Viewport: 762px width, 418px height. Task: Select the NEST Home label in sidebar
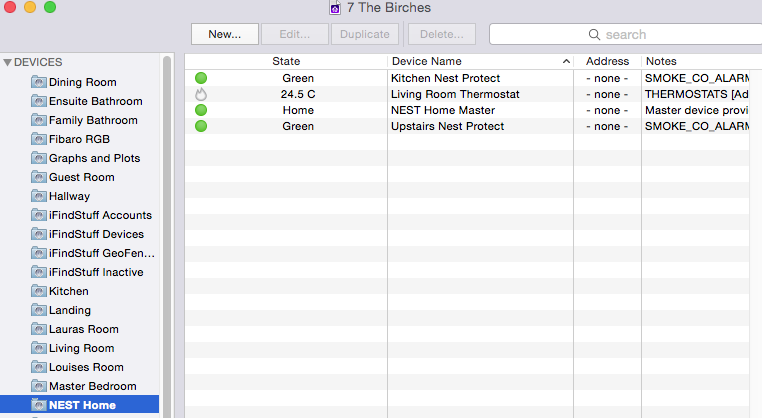(x=82, y=405)
